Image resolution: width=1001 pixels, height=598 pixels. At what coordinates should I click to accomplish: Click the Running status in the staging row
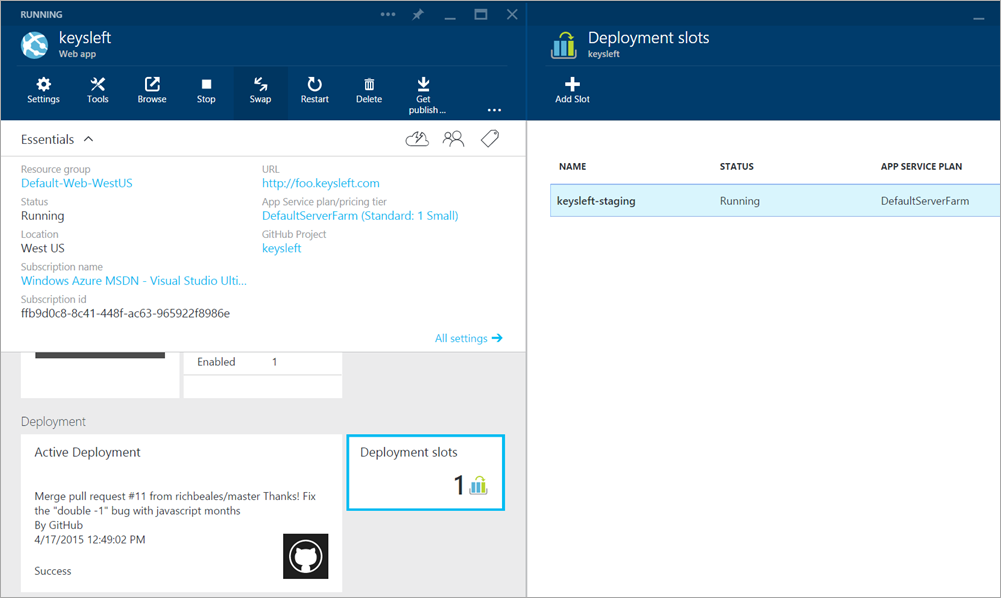click(740, 201)
